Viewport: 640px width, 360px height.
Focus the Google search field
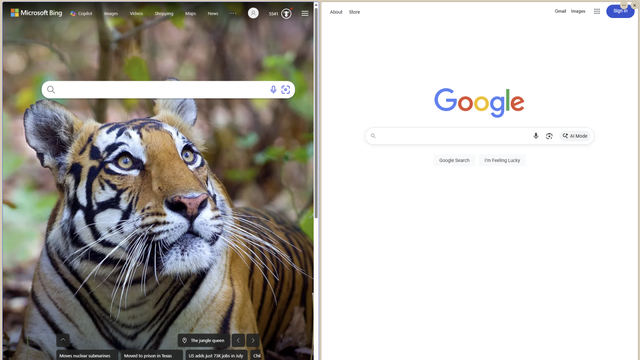point(479,136)
